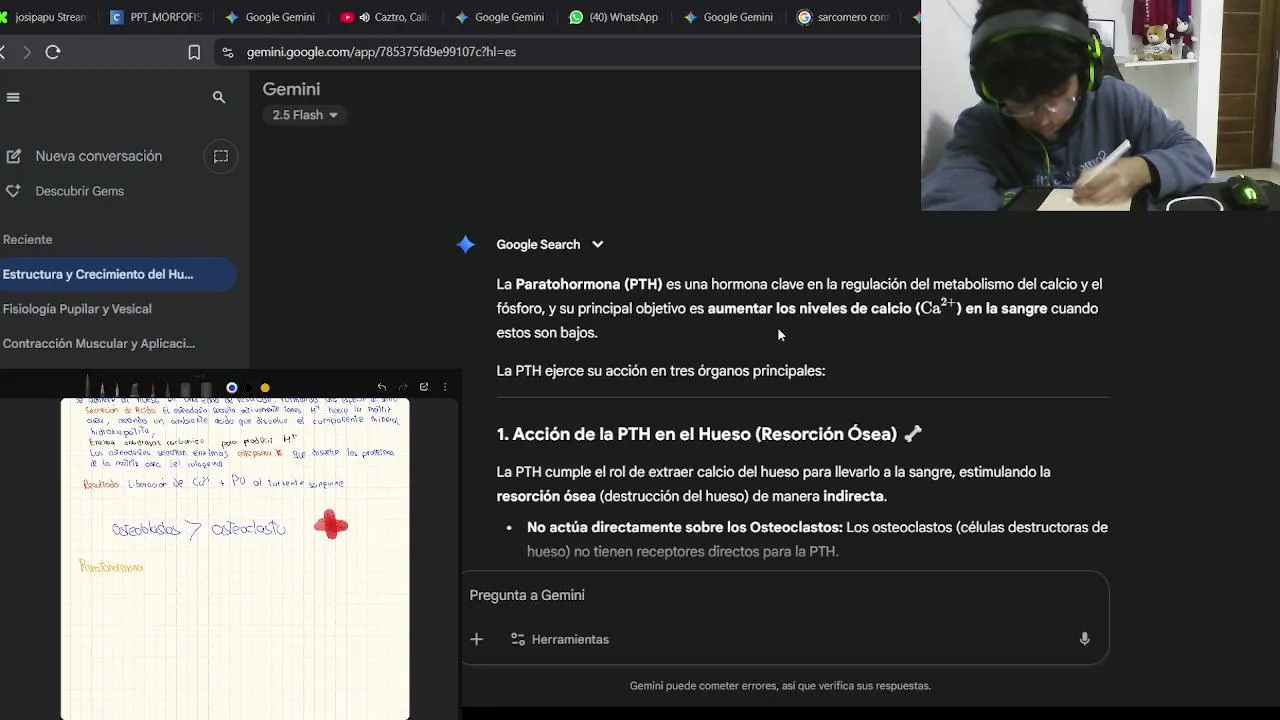The image size is (1280, 720).
Task: Switch to the Caztro YouTube tab
Action: [384, 17]
